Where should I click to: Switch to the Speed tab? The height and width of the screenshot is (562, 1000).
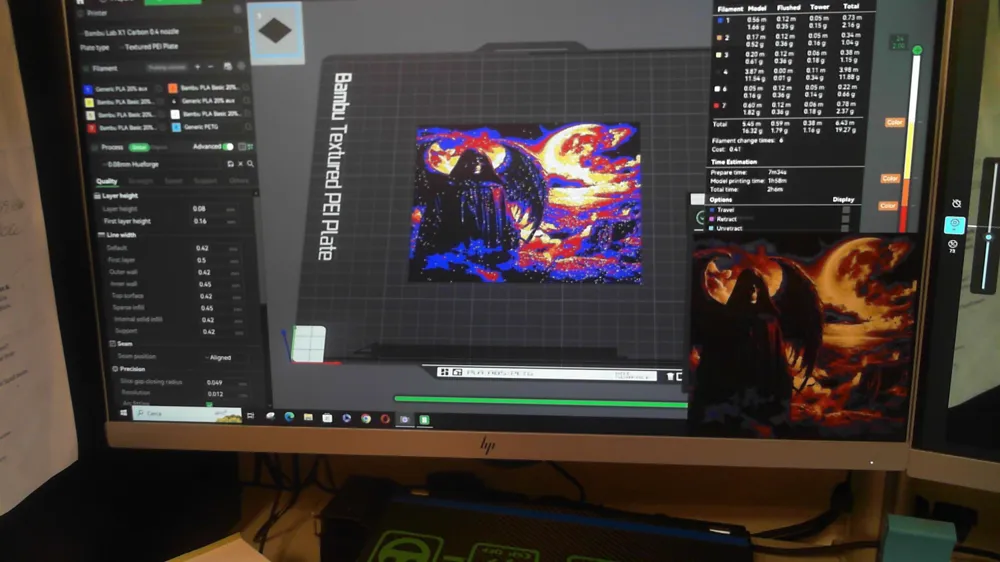tap(173, 181)
